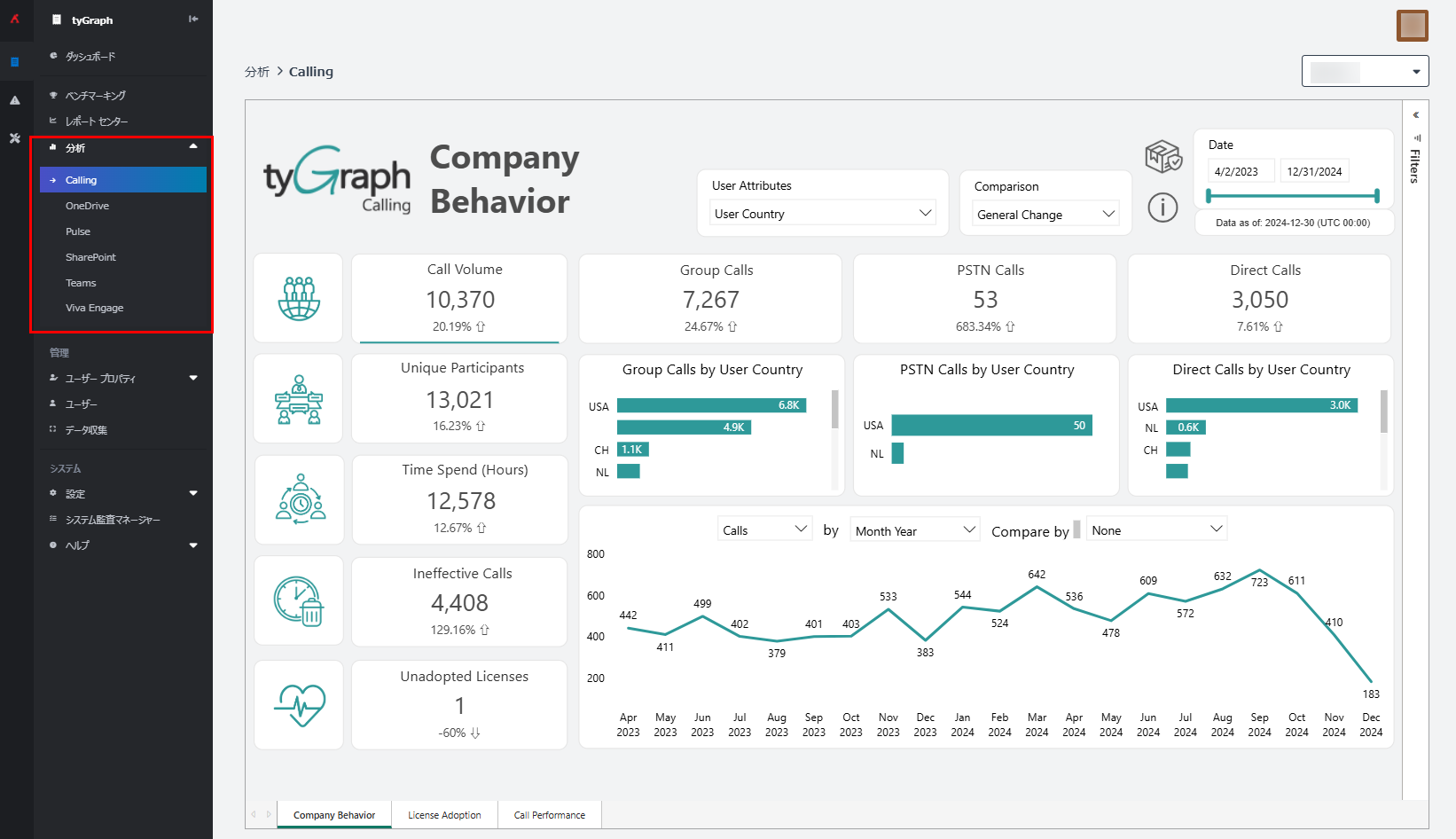Open the dropdown below the avatar
Image resolution: width=1456 pixels, height=839 pixels.
pyautogui.click(x=1365, y=71)
